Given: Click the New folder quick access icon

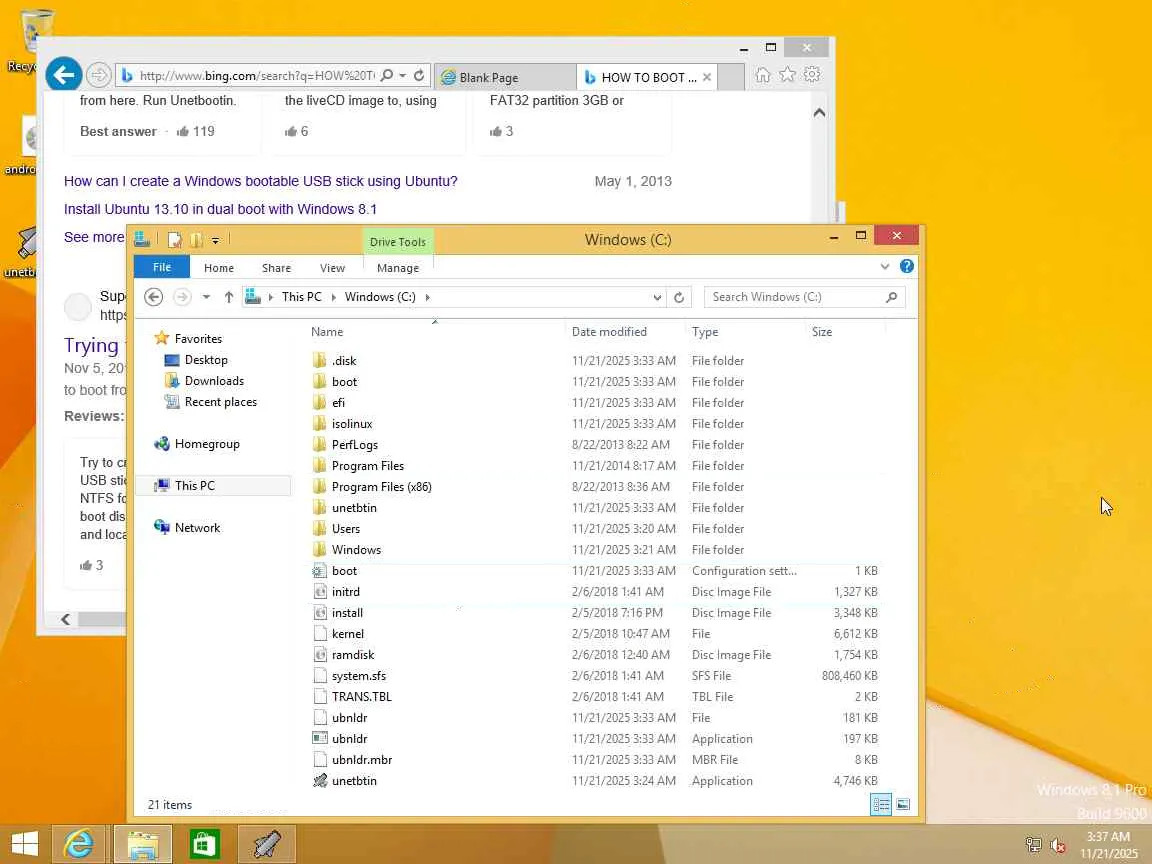Looking at the screenshot, I should tap(195, 240).
